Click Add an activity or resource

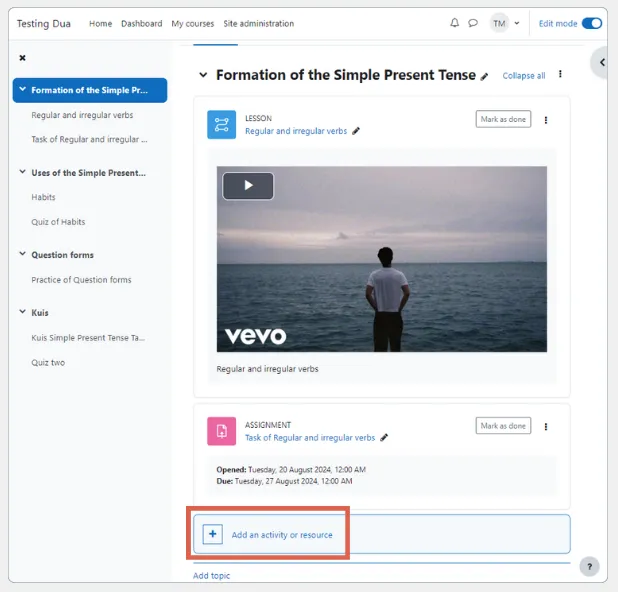282,535
